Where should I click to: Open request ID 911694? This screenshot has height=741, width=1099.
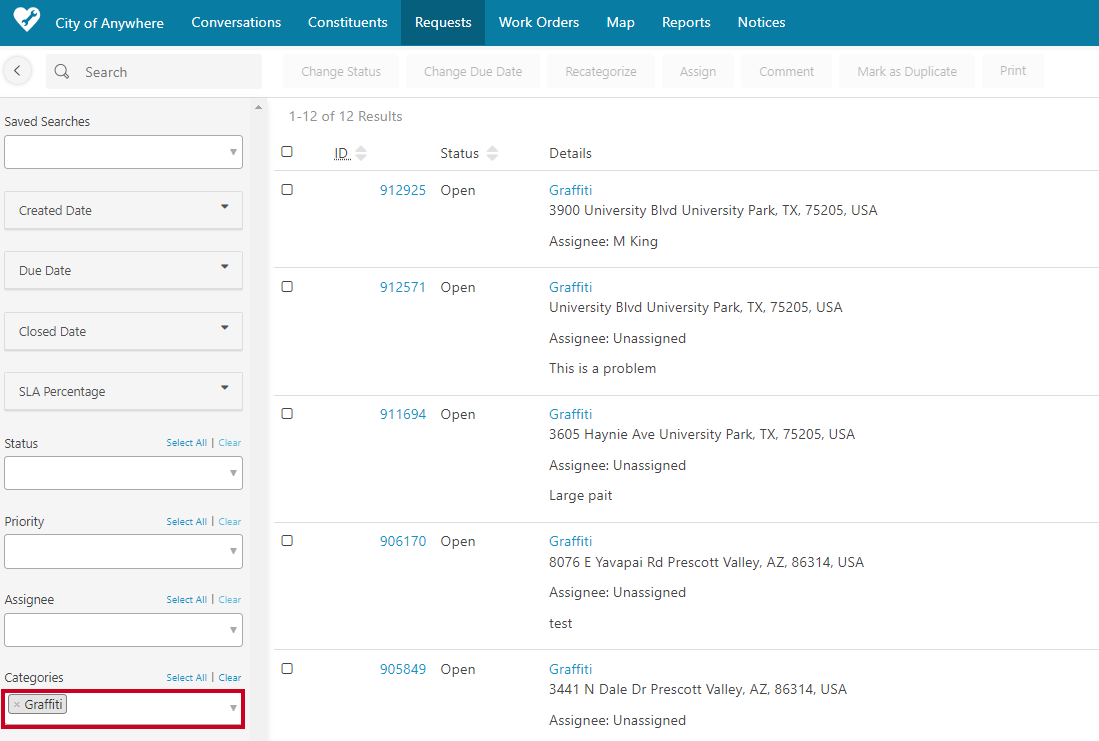pos(403,414)
